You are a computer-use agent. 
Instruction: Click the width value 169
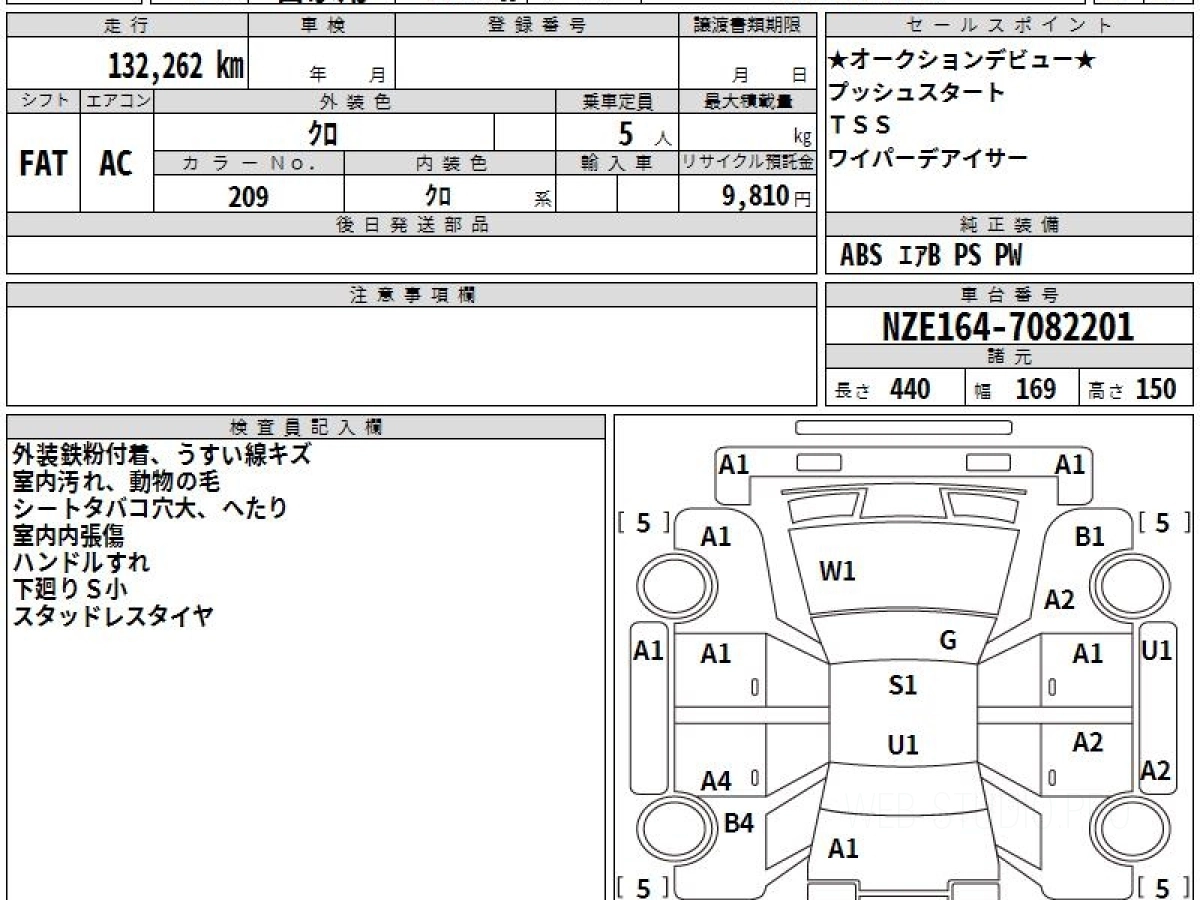click(1035, 389)
